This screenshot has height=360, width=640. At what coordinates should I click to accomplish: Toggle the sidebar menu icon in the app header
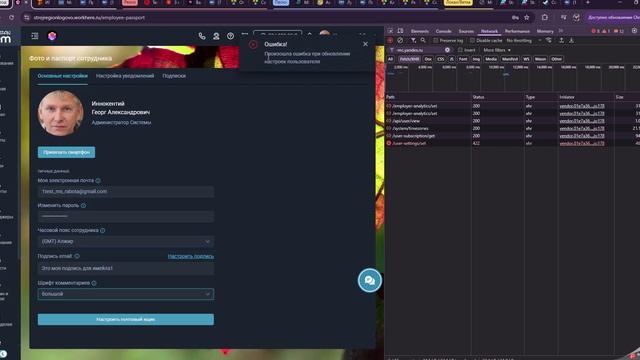pyautogui.click(x=35, y=36)
